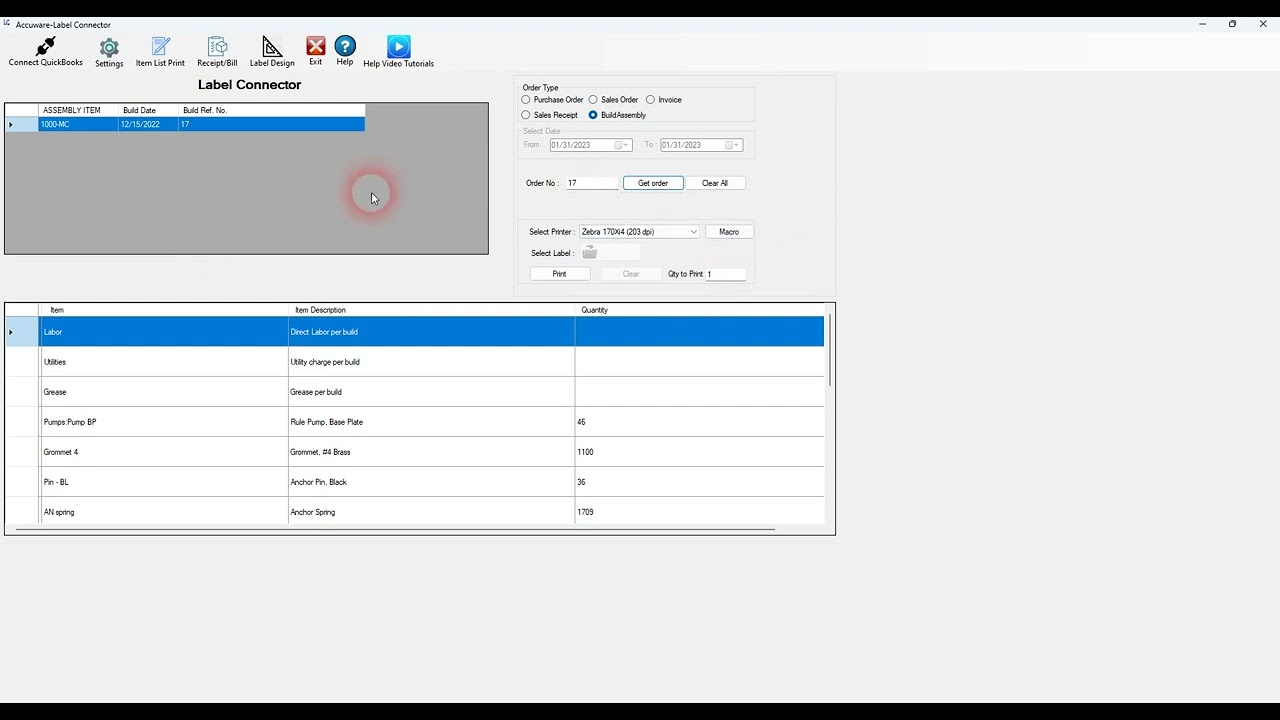The height and width of the screenshot is (720, 1280).
Task: Browse for a label using the folder icon
Action: (x=589, y=253)
